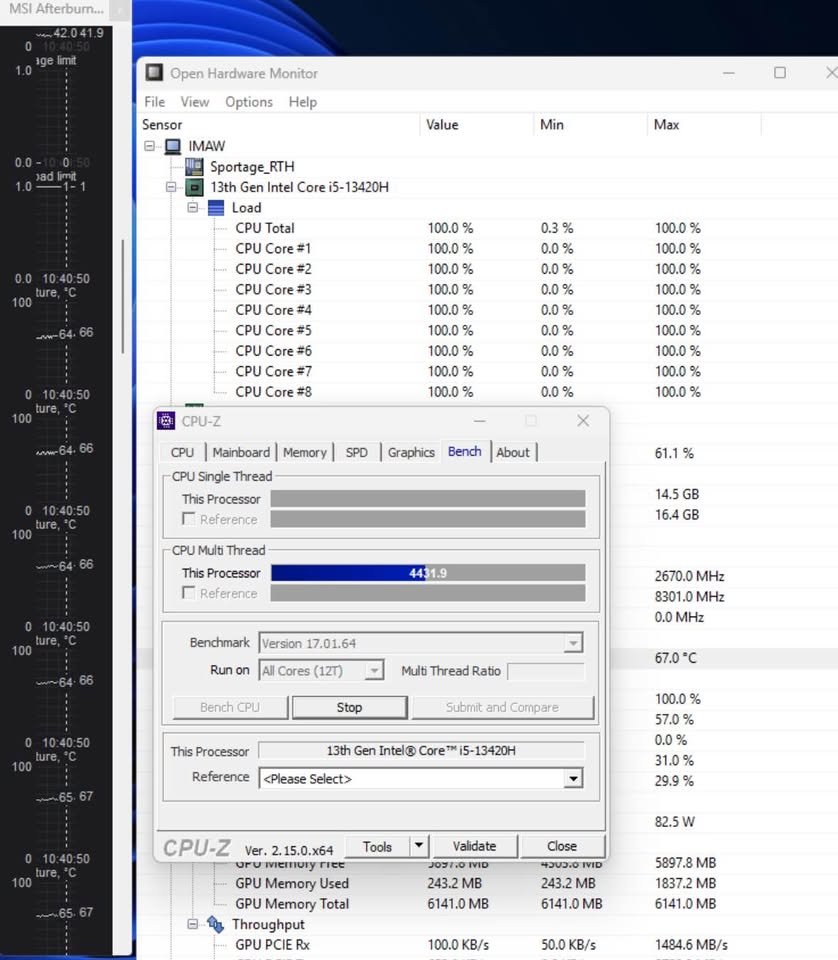Enable the Reference checkbox under CPU Single Thread
838x960 pixels.
tap(187, 518)
